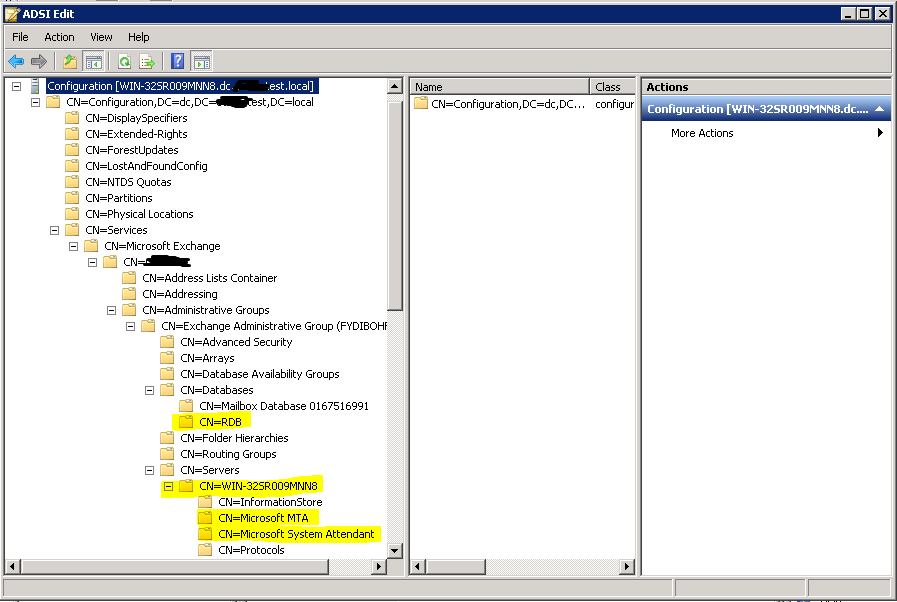
Task: Toggle the Show/Hide Console Tree button
Action: [93, 61]
